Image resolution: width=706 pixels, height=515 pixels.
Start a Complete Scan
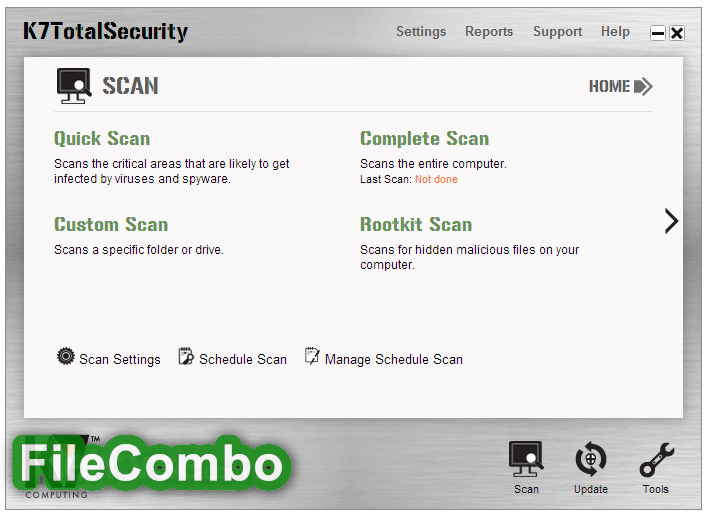[424, 139]
